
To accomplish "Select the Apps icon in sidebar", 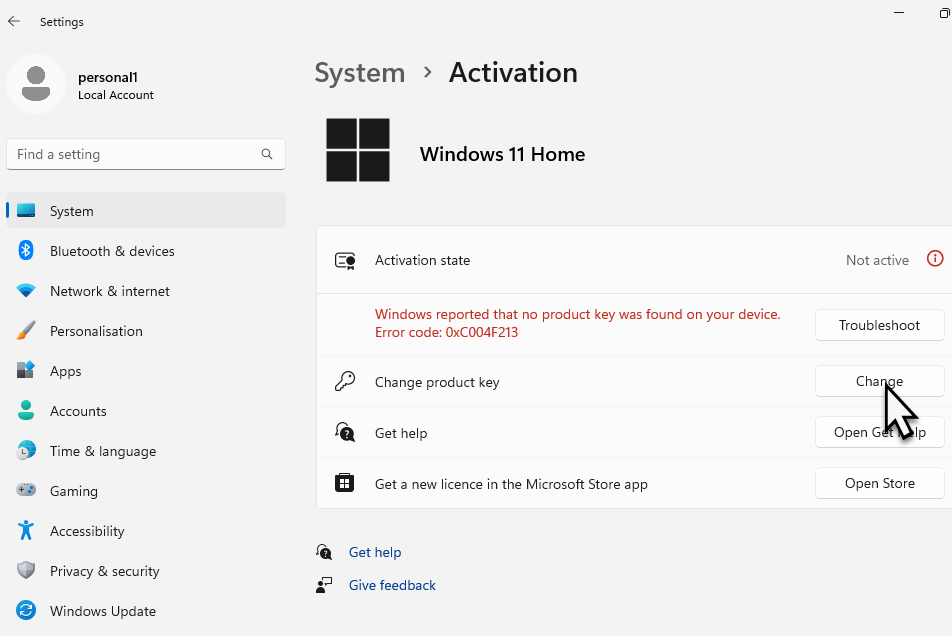I will tap(26, 370).
